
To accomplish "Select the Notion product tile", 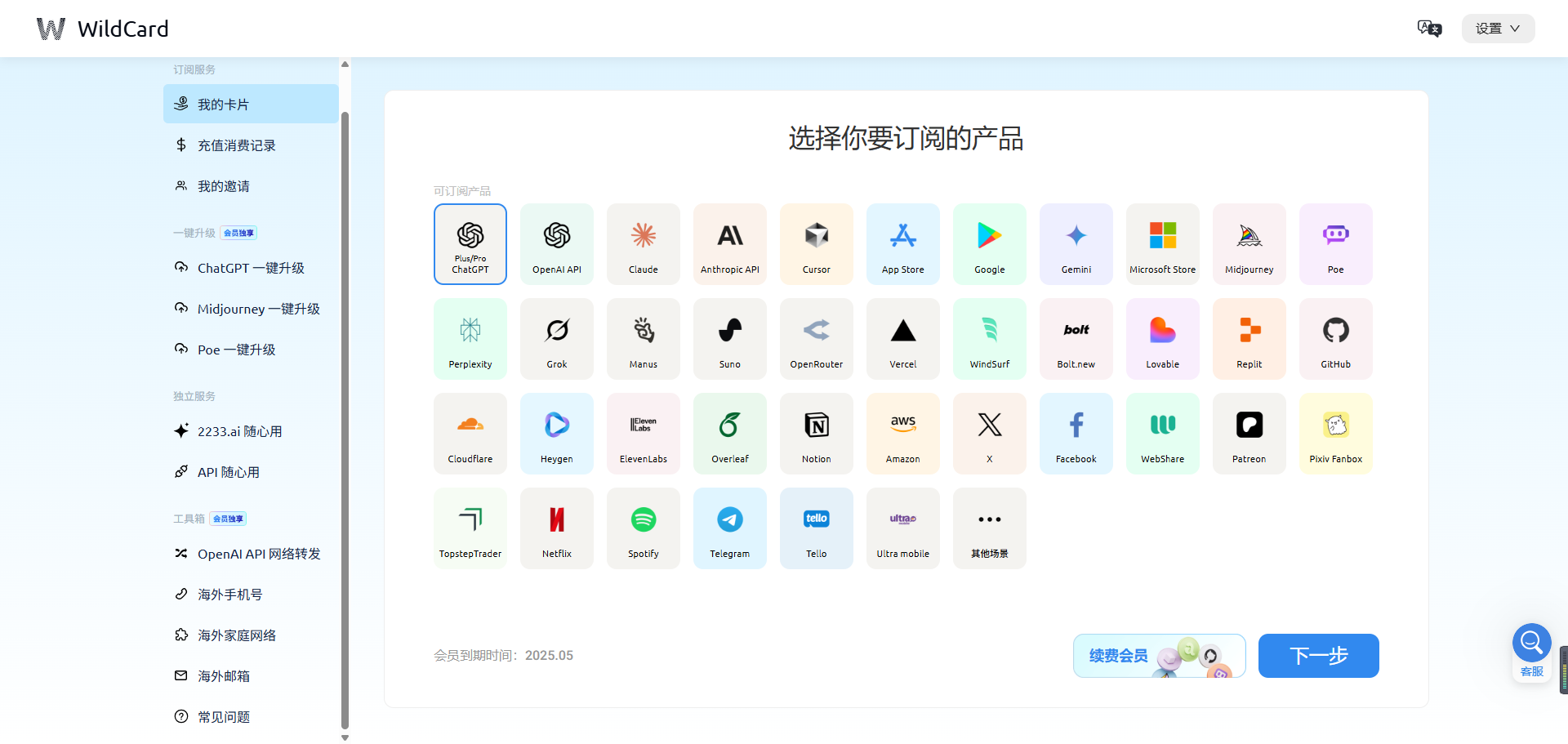I will (x=817, y=434).
